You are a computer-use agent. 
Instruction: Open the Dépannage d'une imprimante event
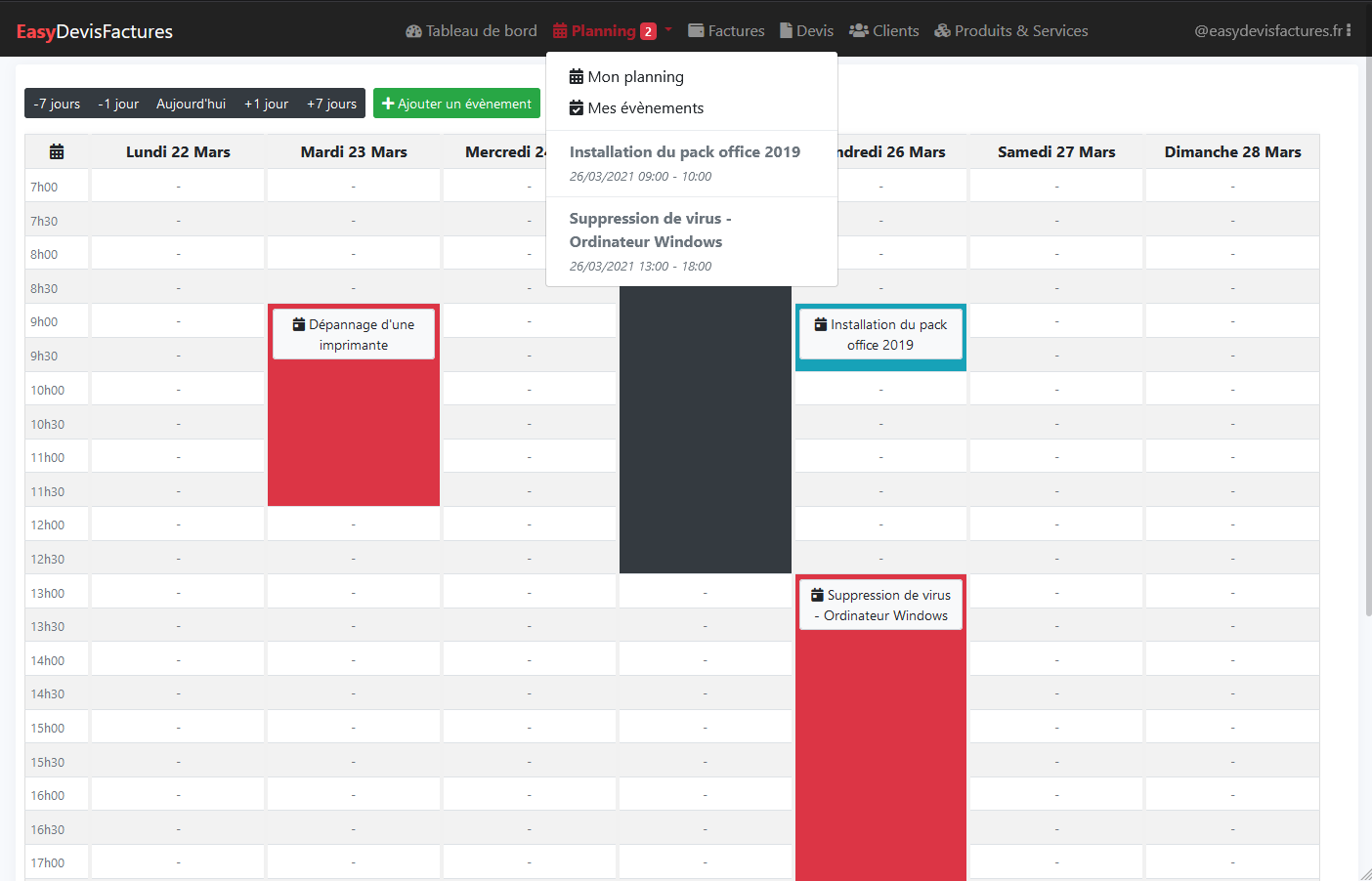click(354, 335)
